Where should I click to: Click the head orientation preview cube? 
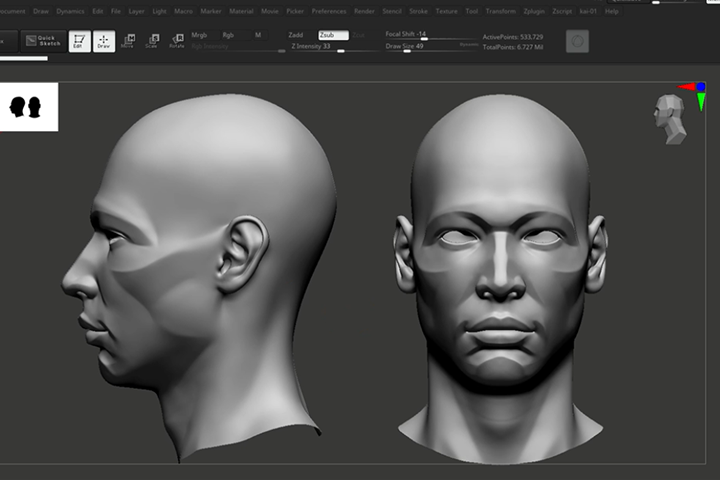(670, 119)
